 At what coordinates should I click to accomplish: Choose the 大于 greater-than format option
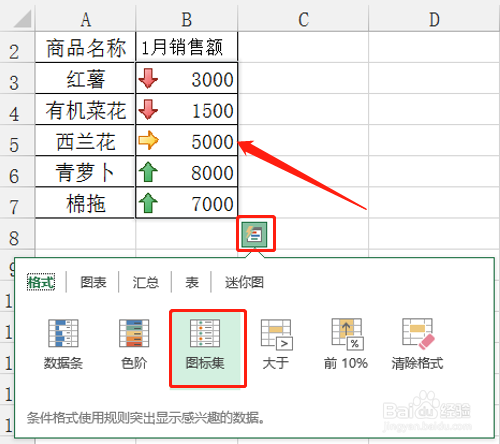(x=276, y=344)
